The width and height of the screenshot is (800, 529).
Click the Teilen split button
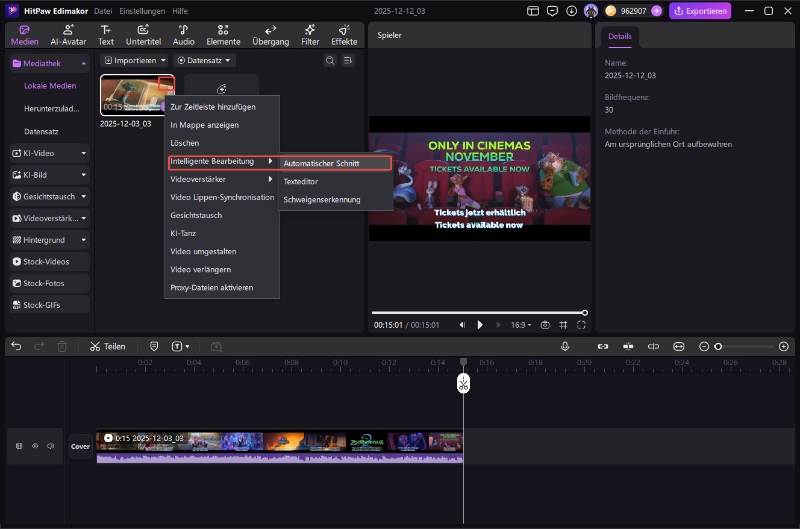click(x=108, y=346)
